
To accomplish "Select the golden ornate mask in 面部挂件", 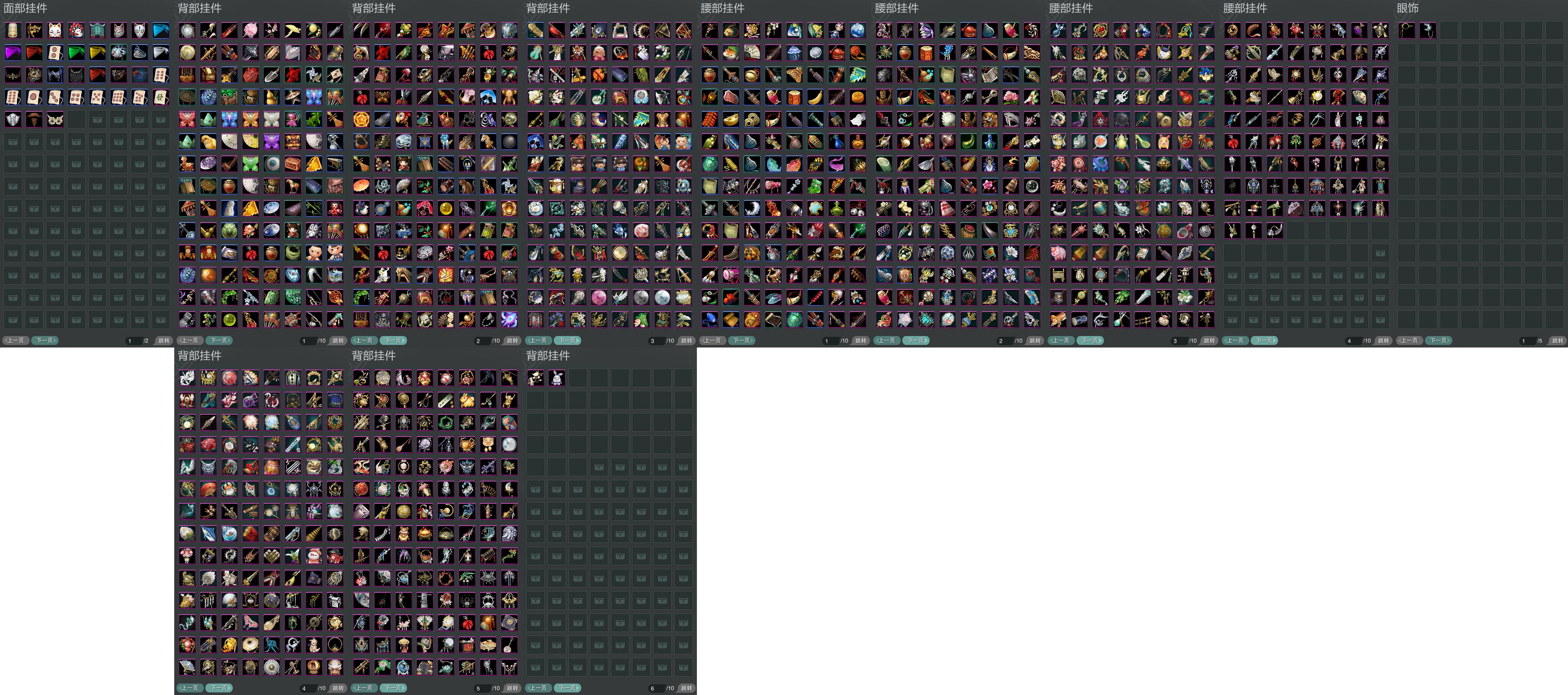I will pos(34,30).
